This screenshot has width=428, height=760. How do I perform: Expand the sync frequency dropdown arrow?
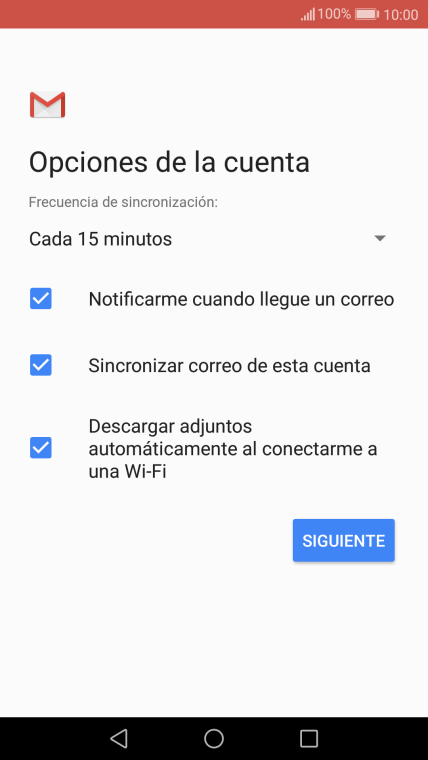coord(380,238)
